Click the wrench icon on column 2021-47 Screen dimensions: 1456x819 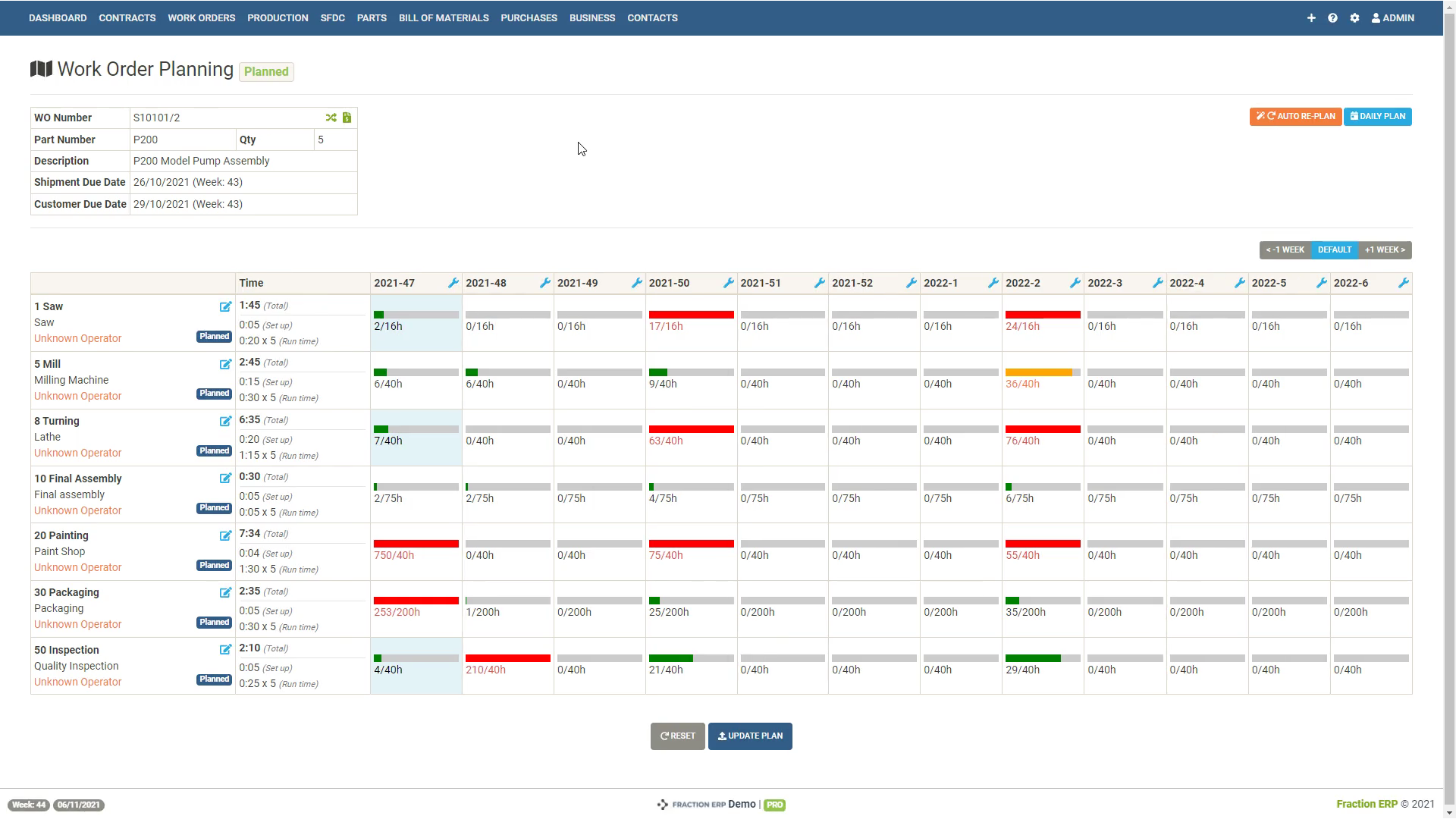click(x=452, y=283)
